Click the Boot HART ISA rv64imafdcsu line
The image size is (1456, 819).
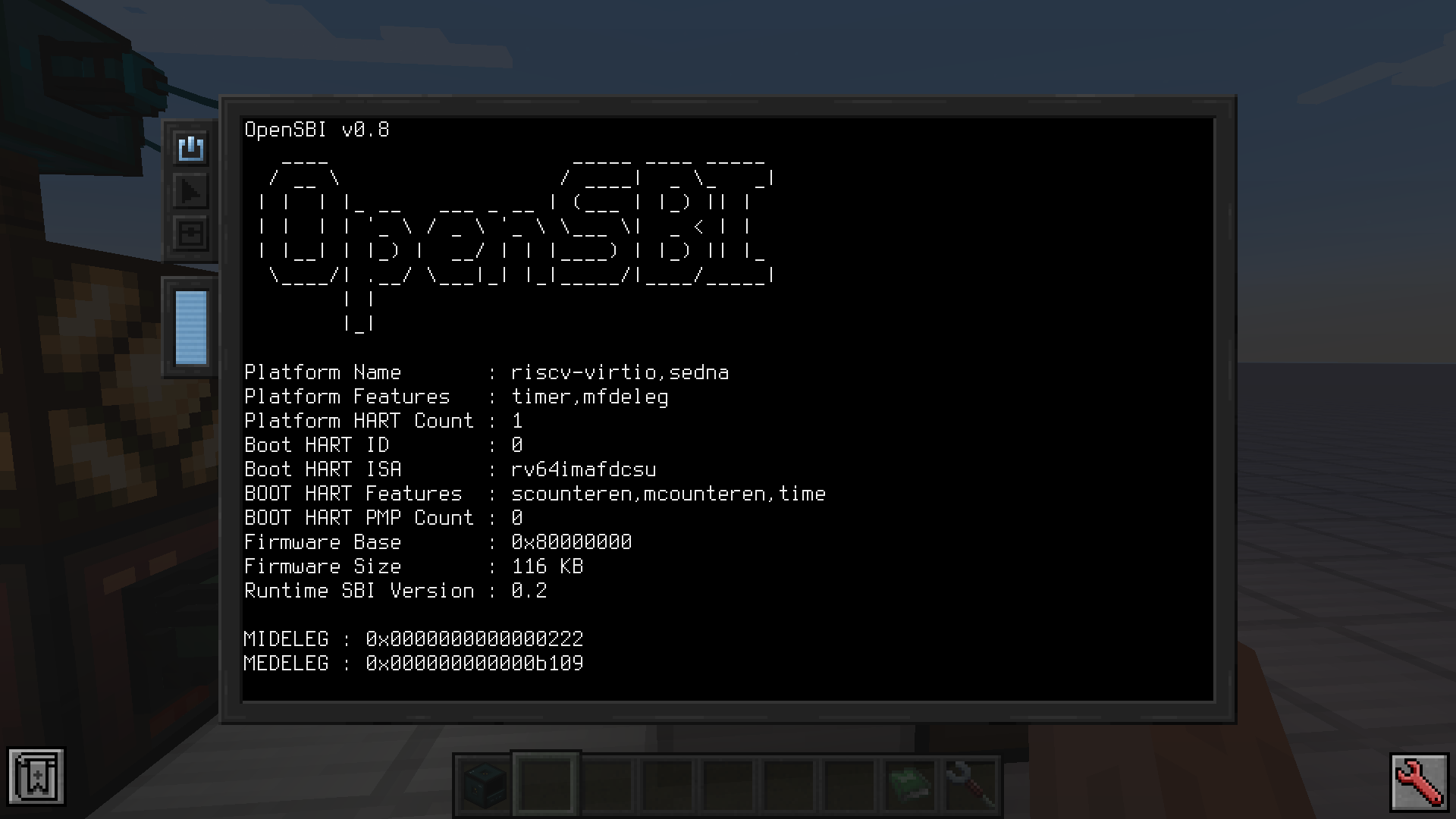[x=450, y=469]
